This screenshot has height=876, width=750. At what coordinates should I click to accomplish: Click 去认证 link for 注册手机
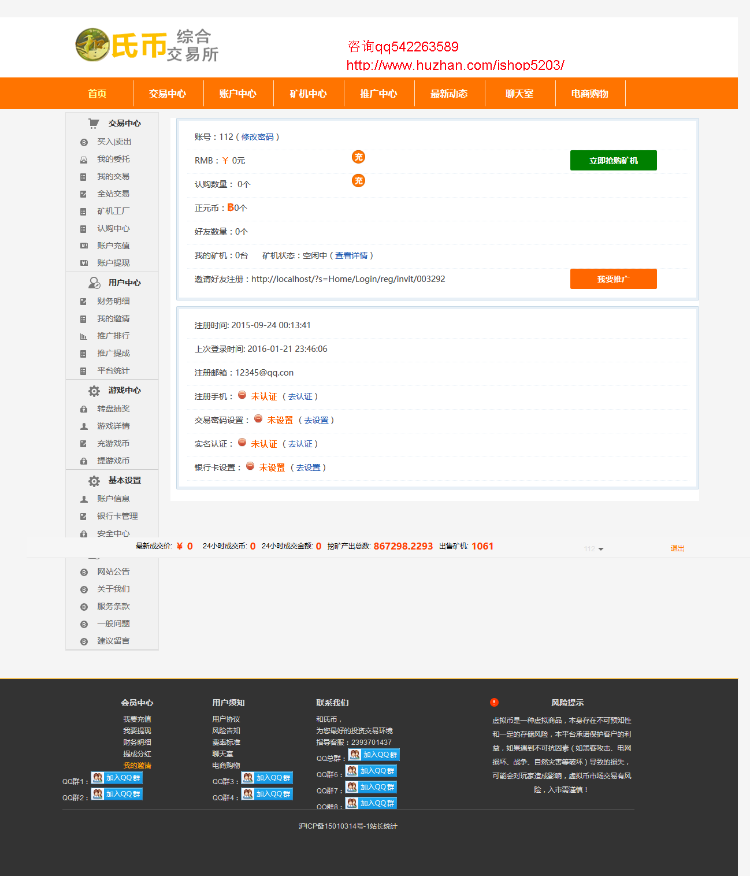[x=300, y=397]
